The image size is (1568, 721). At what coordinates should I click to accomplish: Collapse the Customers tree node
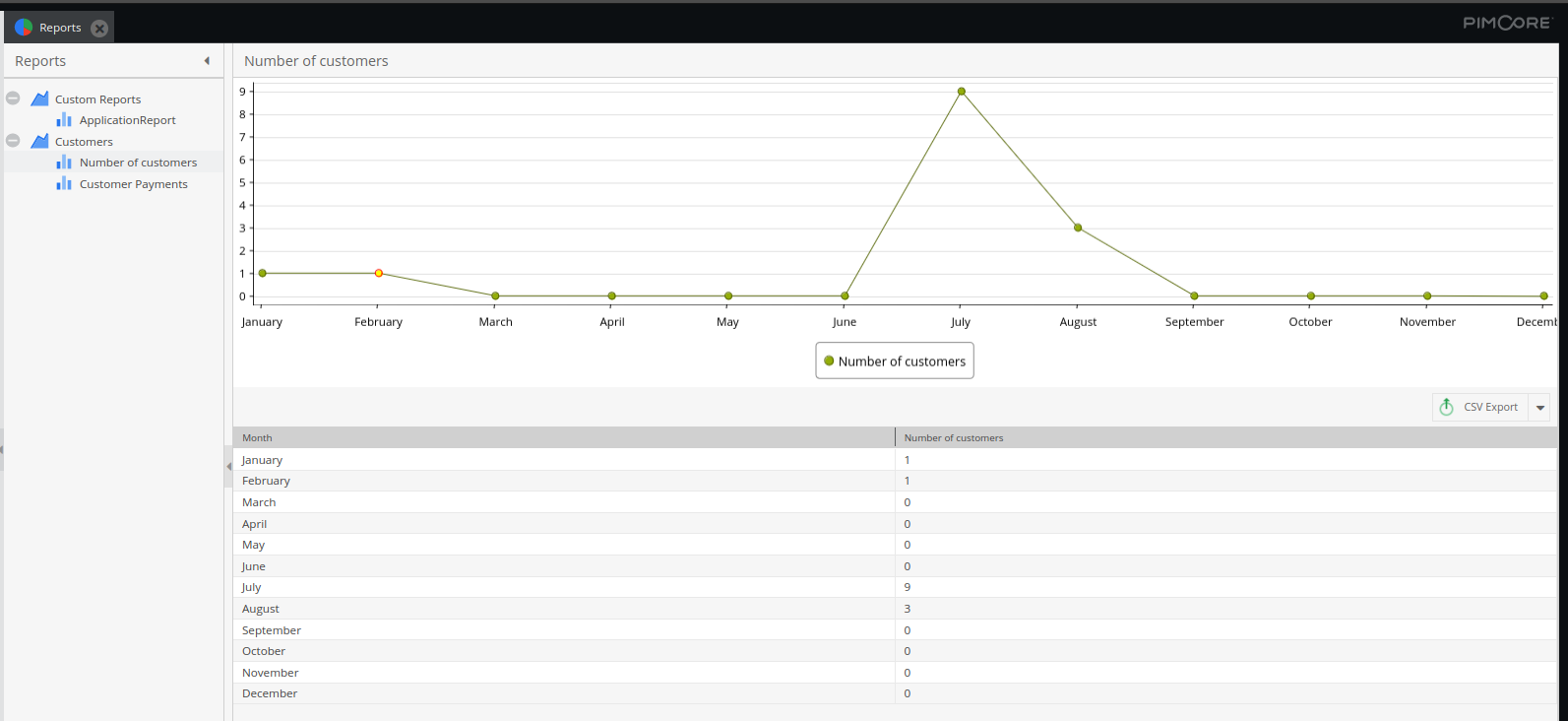click(x=13, y=141)
